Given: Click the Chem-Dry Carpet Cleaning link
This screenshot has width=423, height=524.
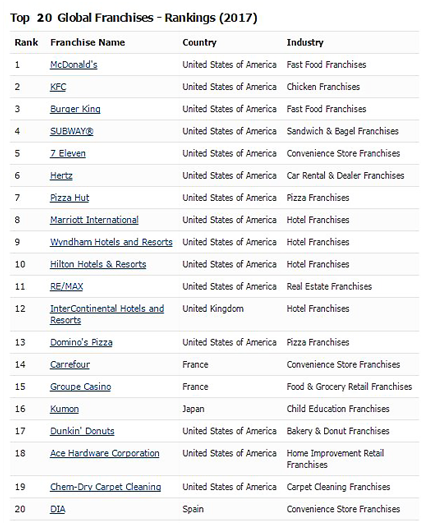Looking at the screenshot, I should 106,487.
